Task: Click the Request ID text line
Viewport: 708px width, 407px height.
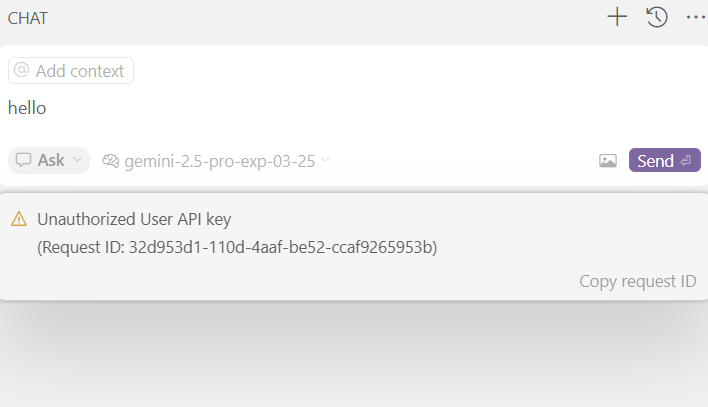Action: pyautogui.click(x=237, y=248)
